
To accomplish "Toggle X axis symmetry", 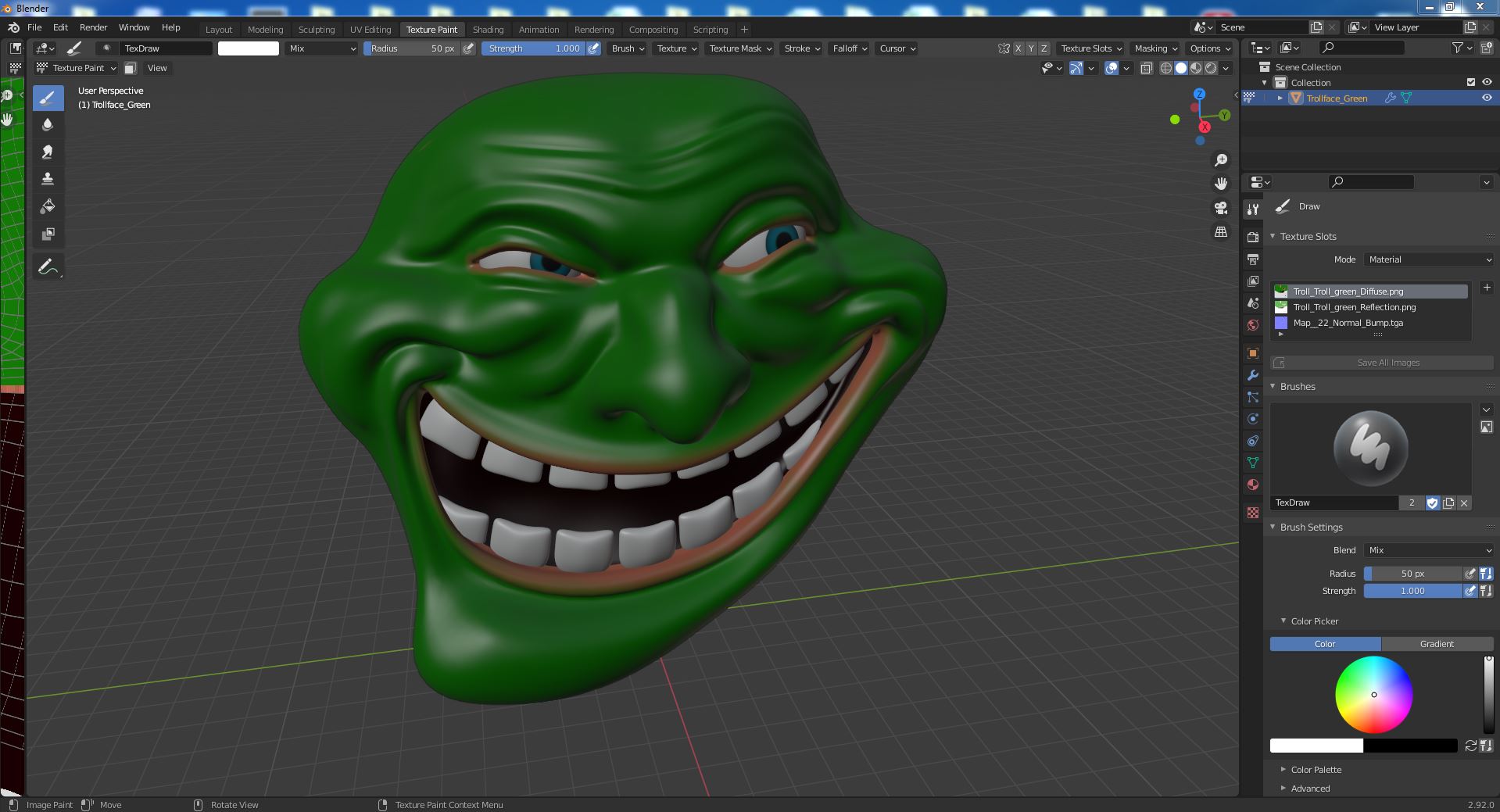I will 1018,48.
